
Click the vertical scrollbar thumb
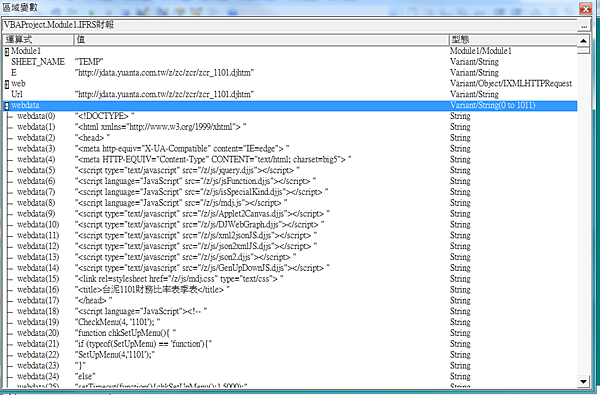[x=583, y=50]
